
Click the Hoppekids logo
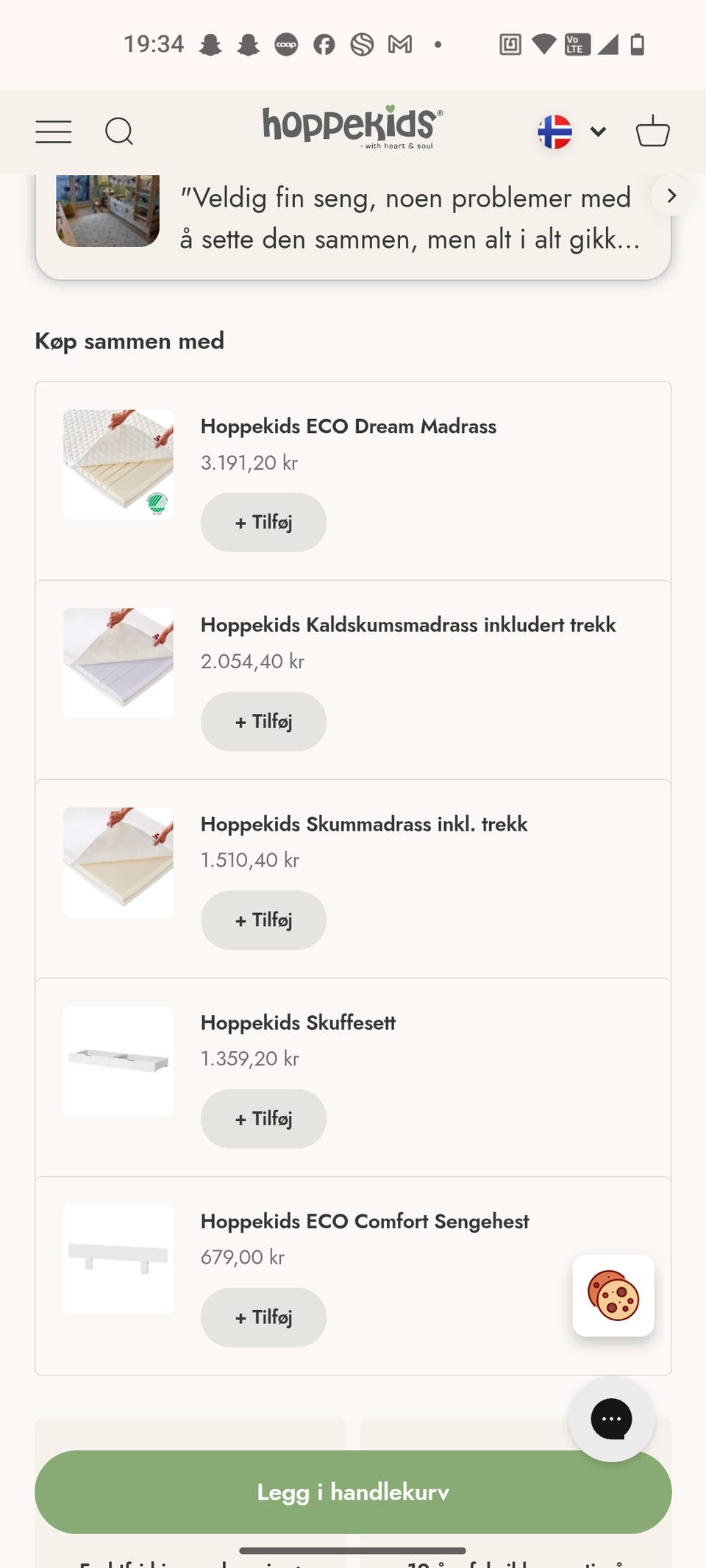pos(352,128)
